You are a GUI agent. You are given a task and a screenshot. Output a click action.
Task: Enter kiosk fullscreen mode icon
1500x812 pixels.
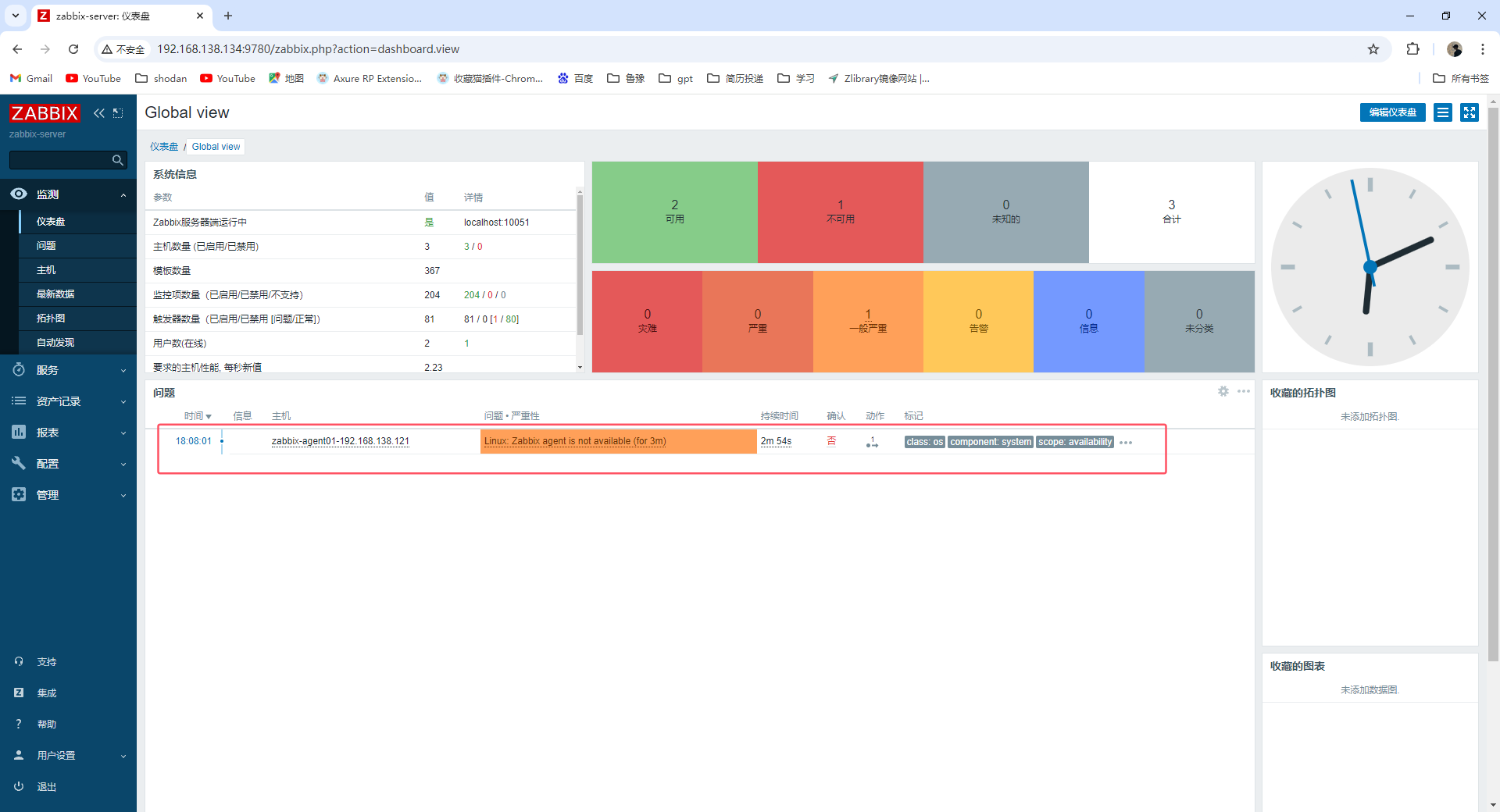pyautogui.click(x=1470, y=112)
